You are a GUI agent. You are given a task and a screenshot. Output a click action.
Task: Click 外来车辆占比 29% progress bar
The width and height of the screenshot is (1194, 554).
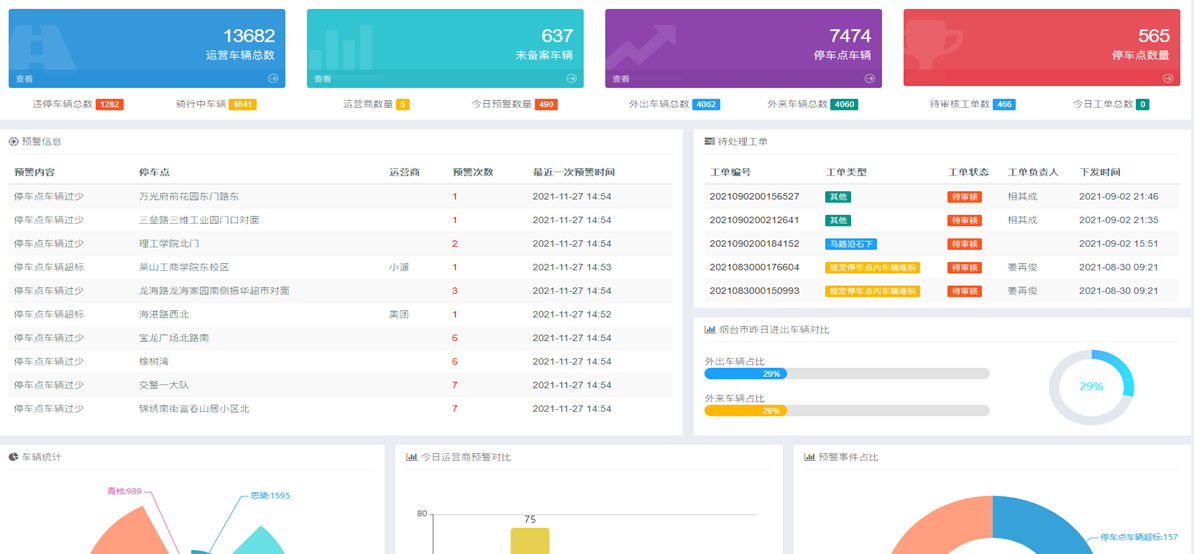pyautogui.click(x=847, y=411)
